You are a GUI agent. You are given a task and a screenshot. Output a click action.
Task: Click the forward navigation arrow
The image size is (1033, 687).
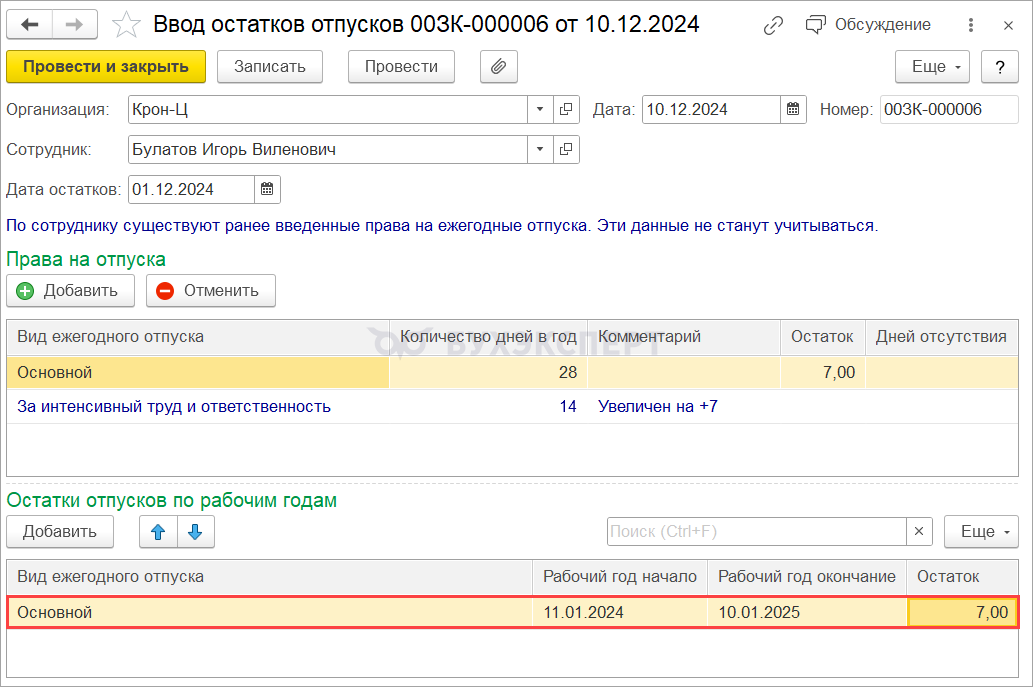(75, 24)
